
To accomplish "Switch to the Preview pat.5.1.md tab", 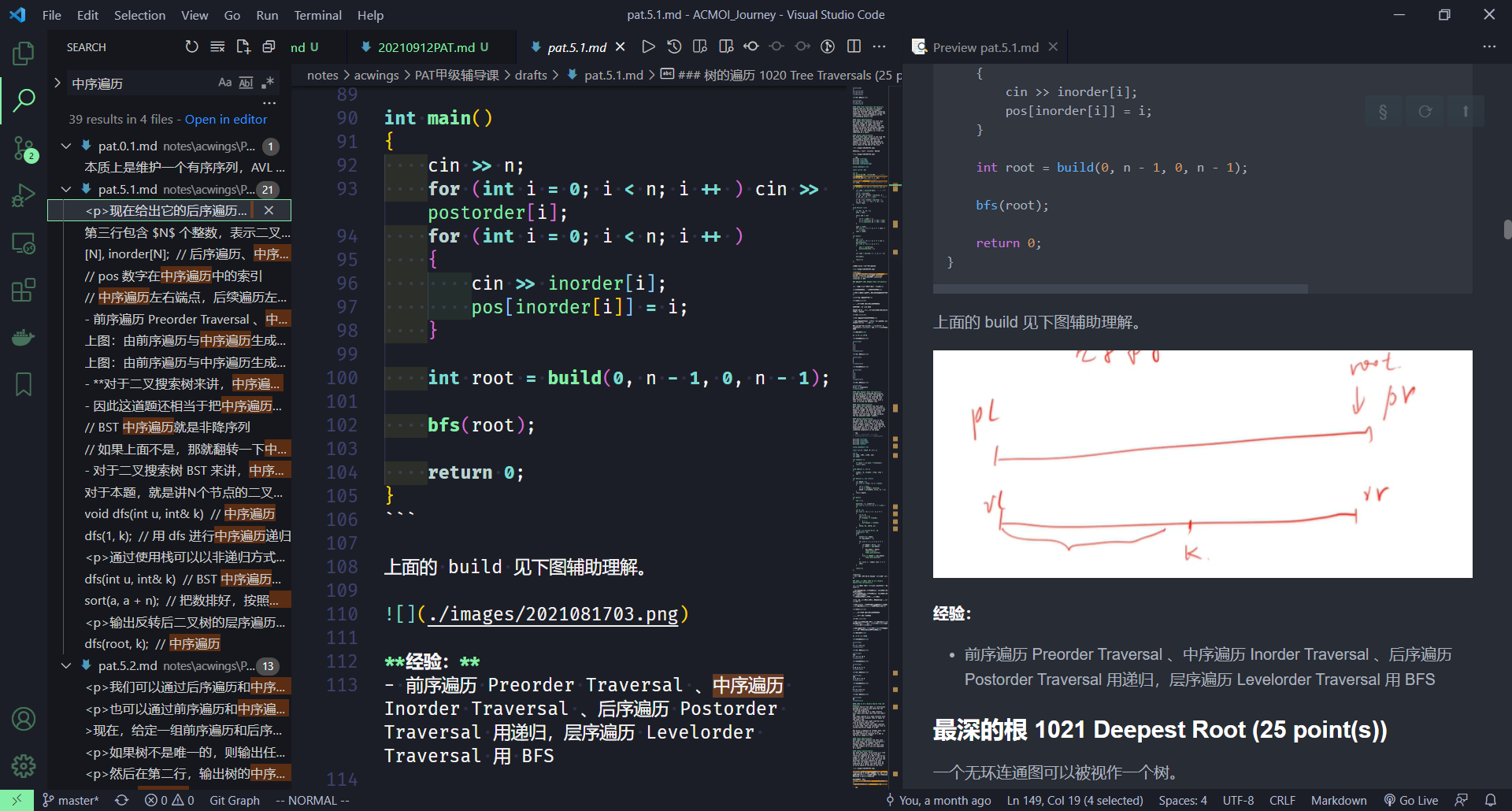I will click(985, 47).
